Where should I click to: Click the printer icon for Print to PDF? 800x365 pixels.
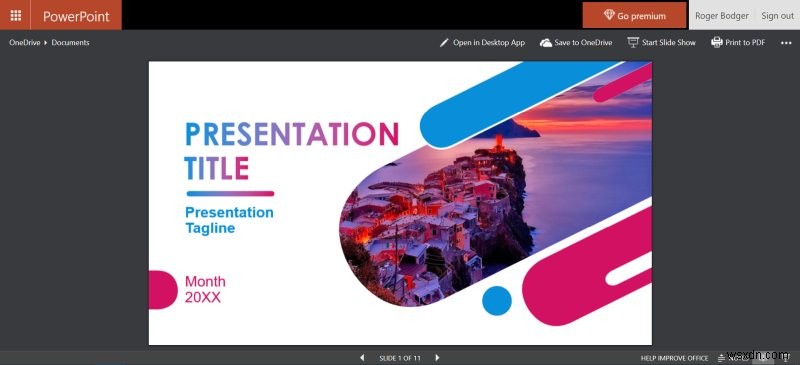tap(717, 42)
